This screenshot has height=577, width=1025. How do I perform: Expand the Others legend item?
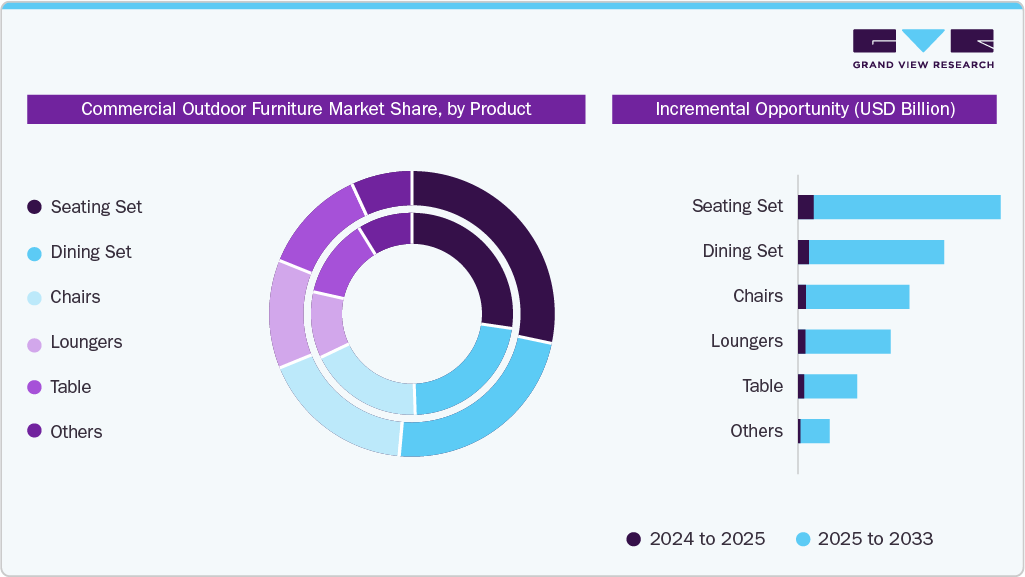77,432
